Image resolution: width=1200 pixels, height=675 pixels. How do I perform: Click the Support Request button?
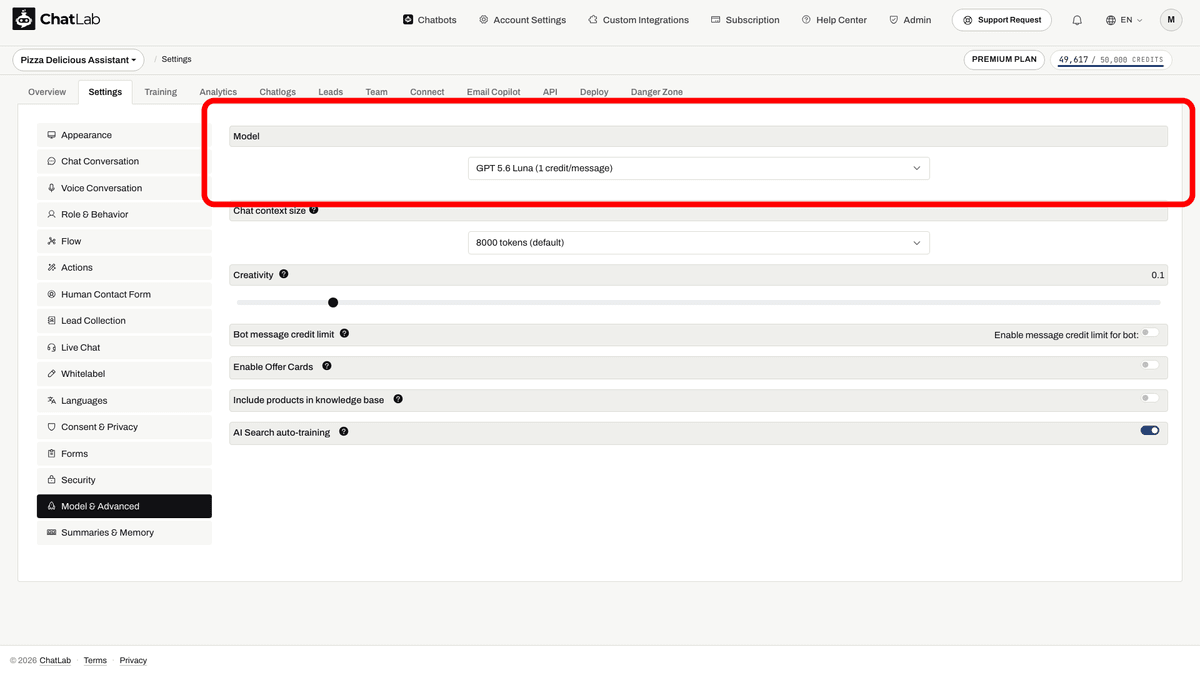coord(1002,20)
